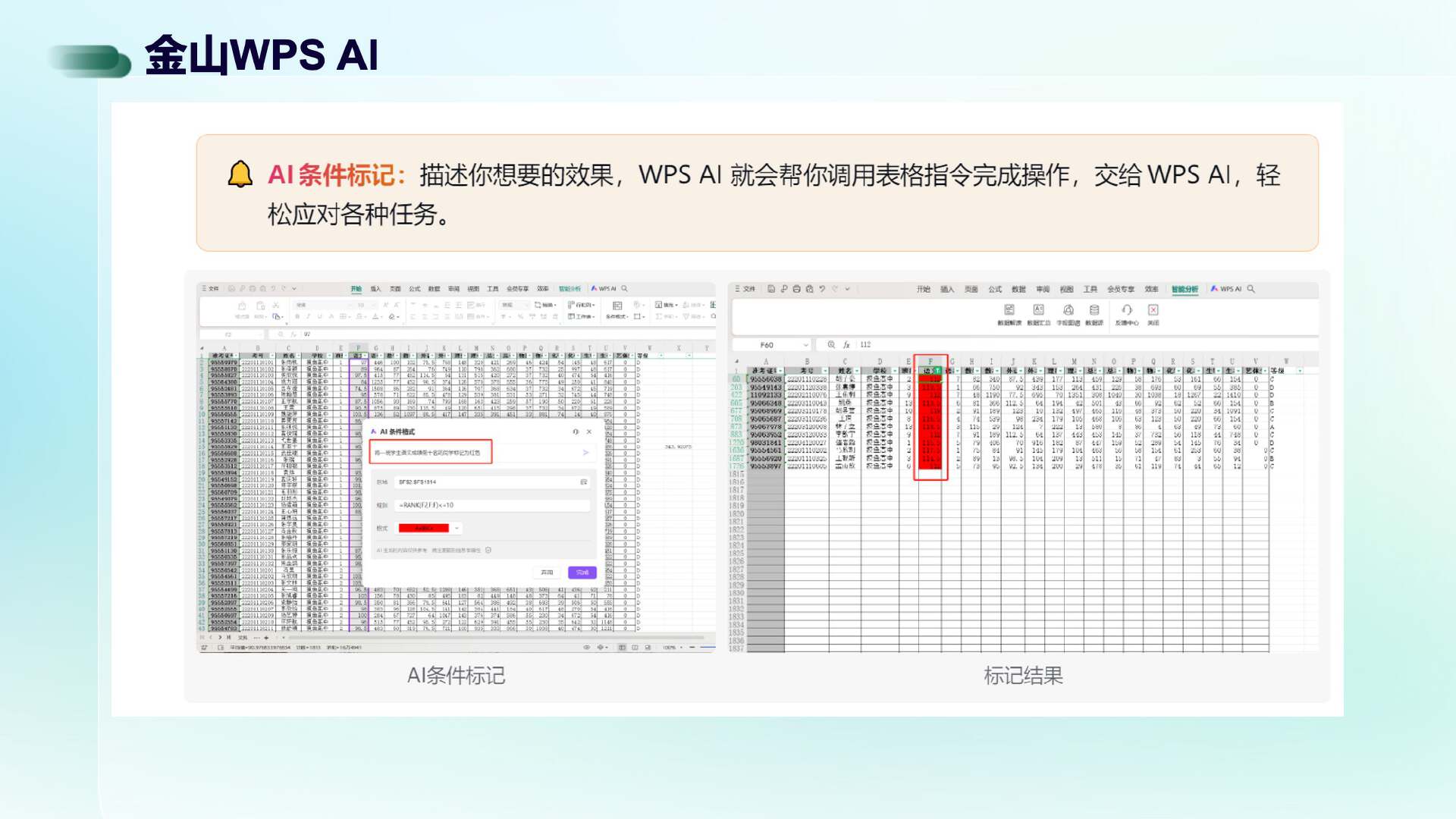The width and height of the screenshot is (1456, 819).
Task: Open 学校 filter dropdown in the right sheet
Action: (894, 371)
